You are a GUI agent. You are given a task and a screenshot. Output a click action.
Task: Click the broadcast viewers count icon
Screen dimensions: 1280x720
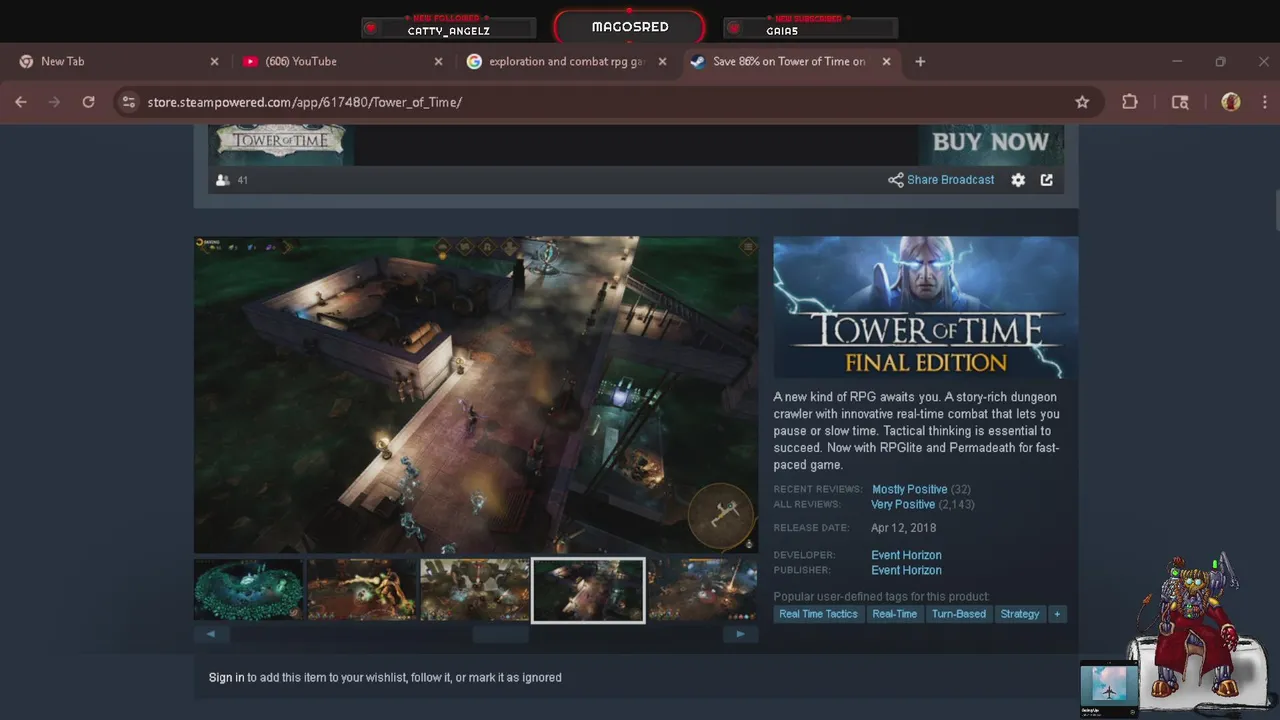tap(223, 180)
